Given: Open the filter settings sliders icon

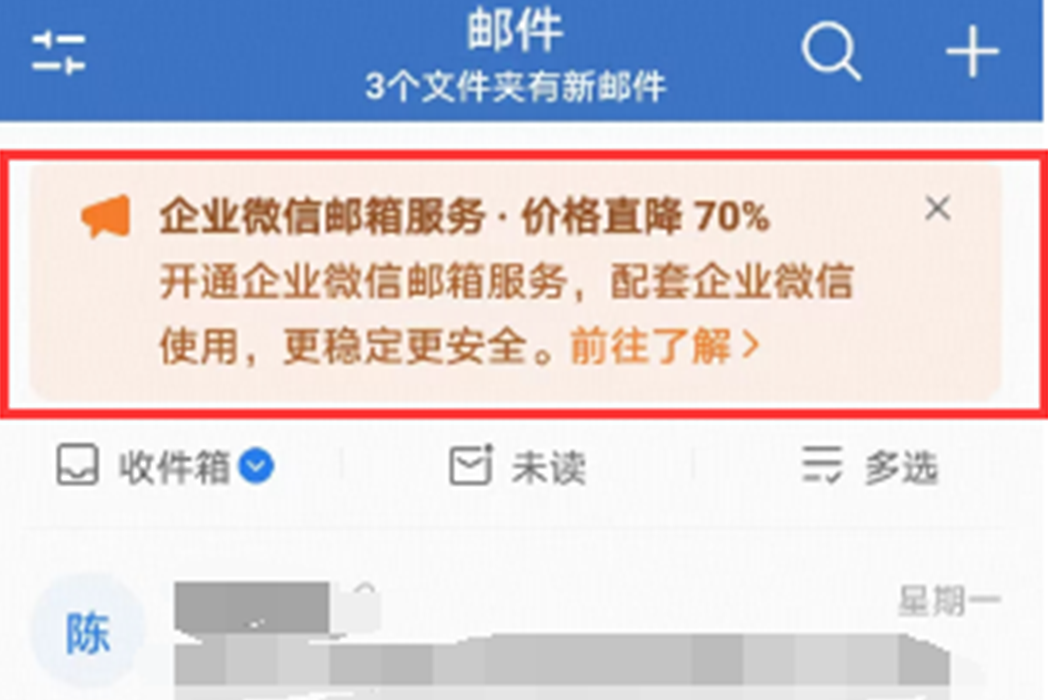Looking at the screenshot, I should tap(59, 52).
